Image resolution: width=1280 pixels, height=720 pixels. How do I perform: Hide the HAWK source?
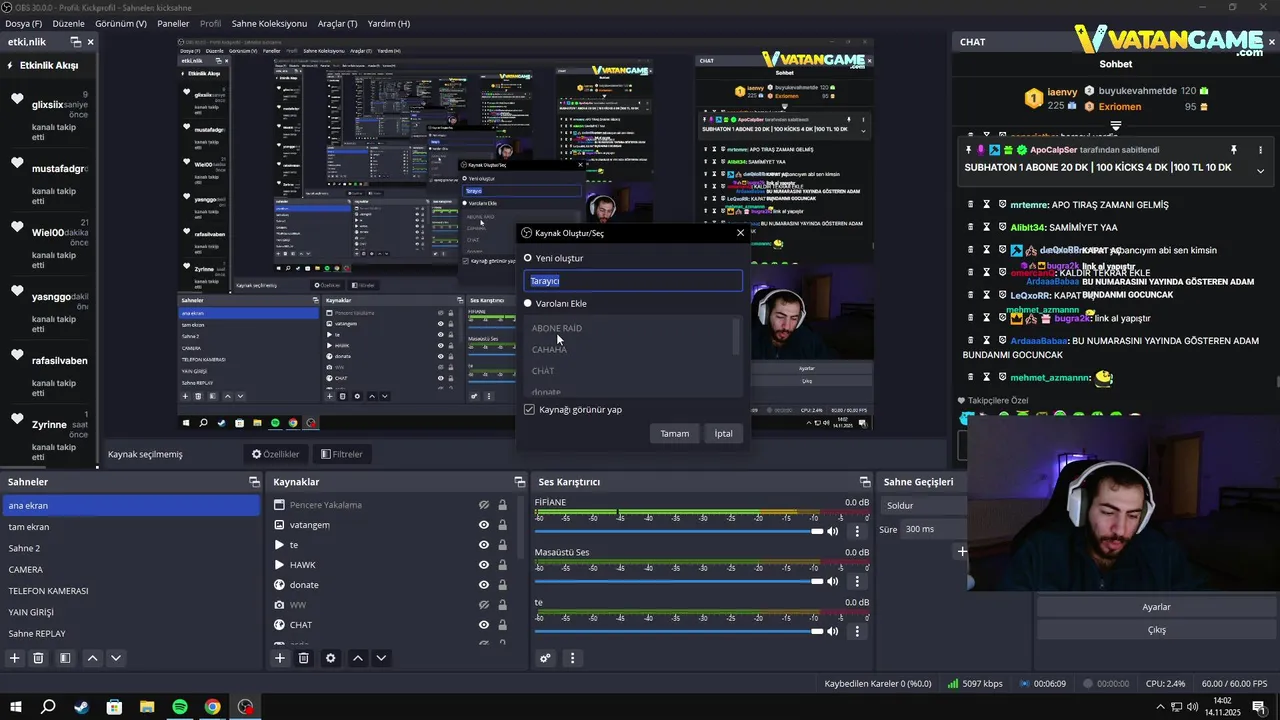484,565
